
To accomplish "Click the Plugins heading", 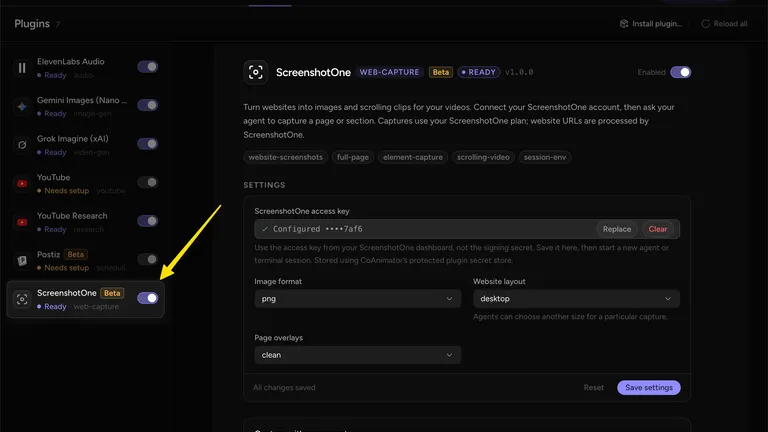I will [32, 24].
